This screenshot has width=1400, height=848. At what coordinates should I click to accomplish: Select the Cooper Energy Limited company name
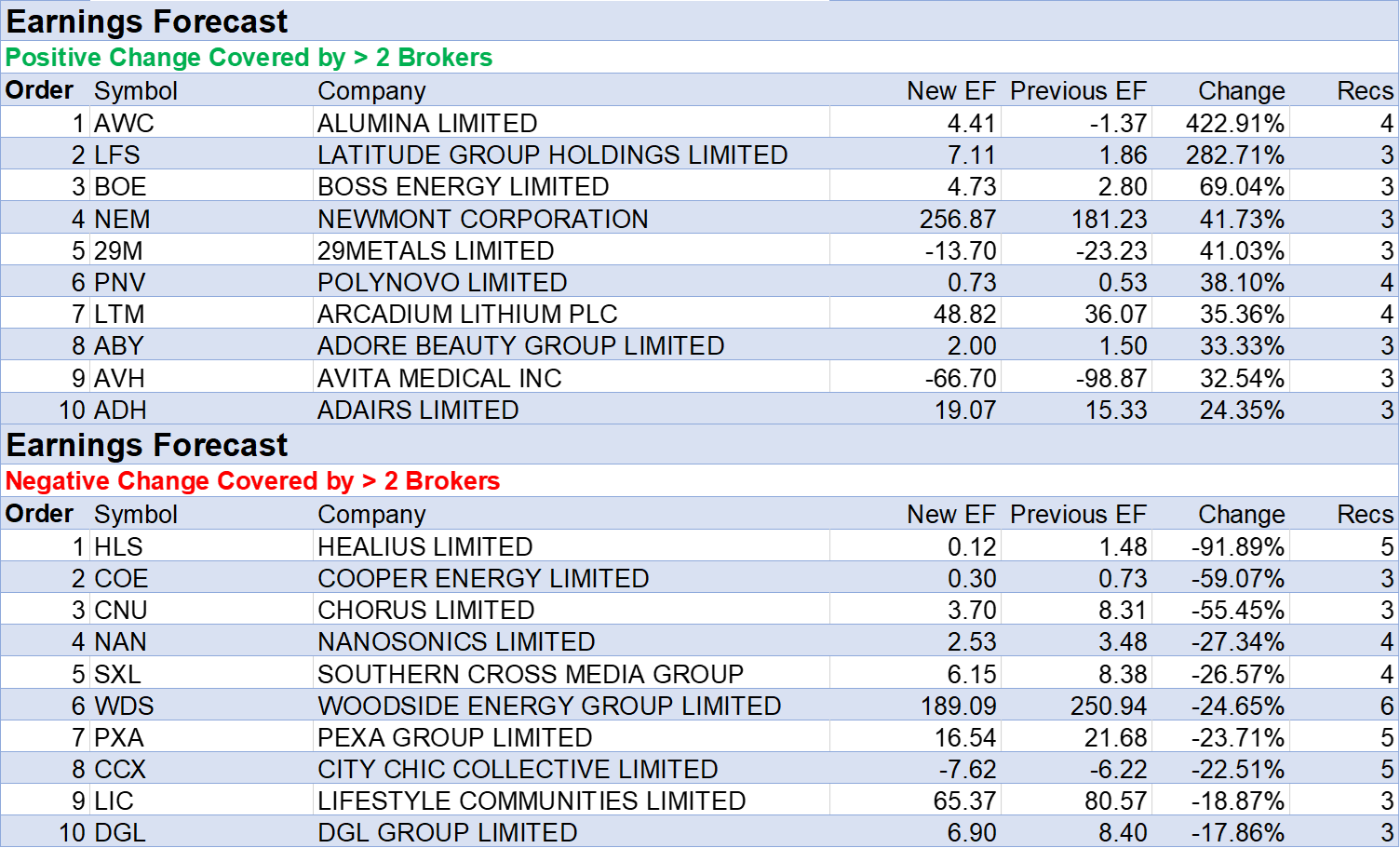point(483,578)
